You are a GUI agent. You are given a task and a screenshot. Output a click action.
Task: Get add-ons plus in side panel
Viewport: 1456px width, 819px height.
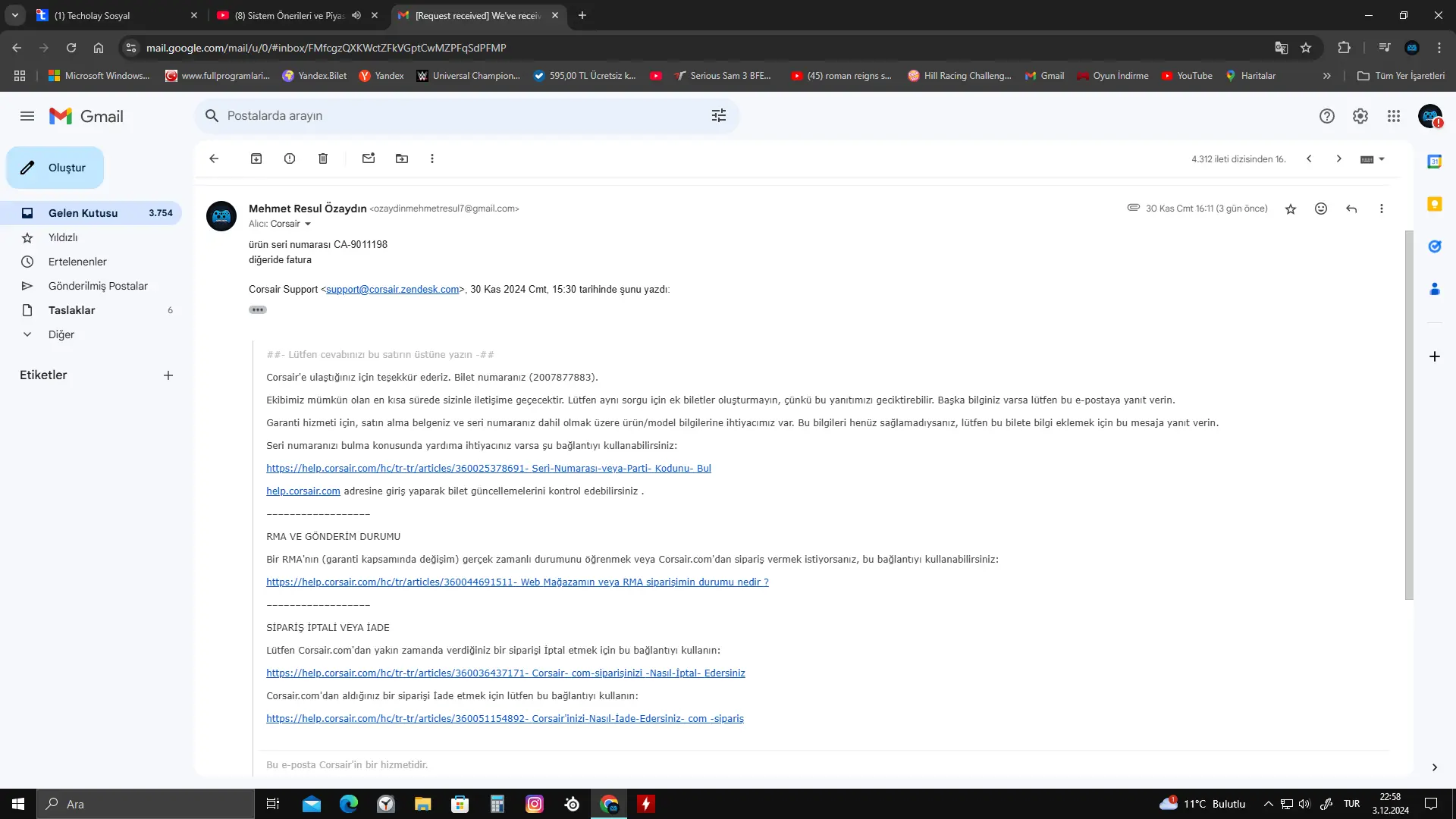coord(1435,356)
